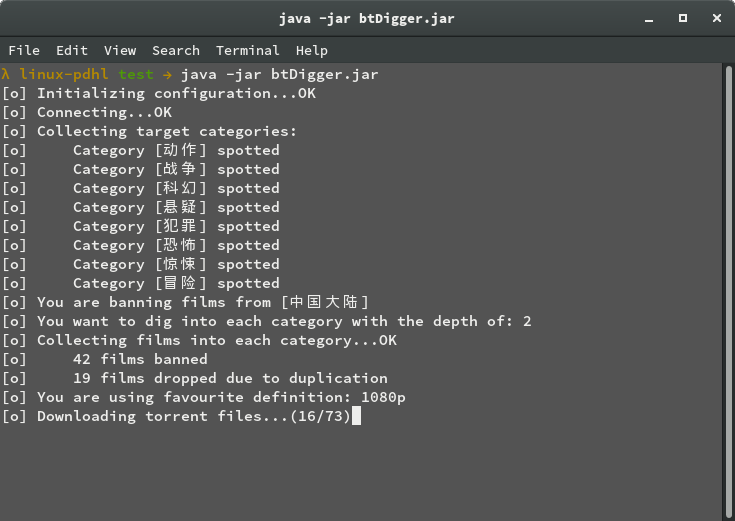Click the vertical scrollbar of the terminal
This screenshot has height=521, width=735.
(729, 291)
